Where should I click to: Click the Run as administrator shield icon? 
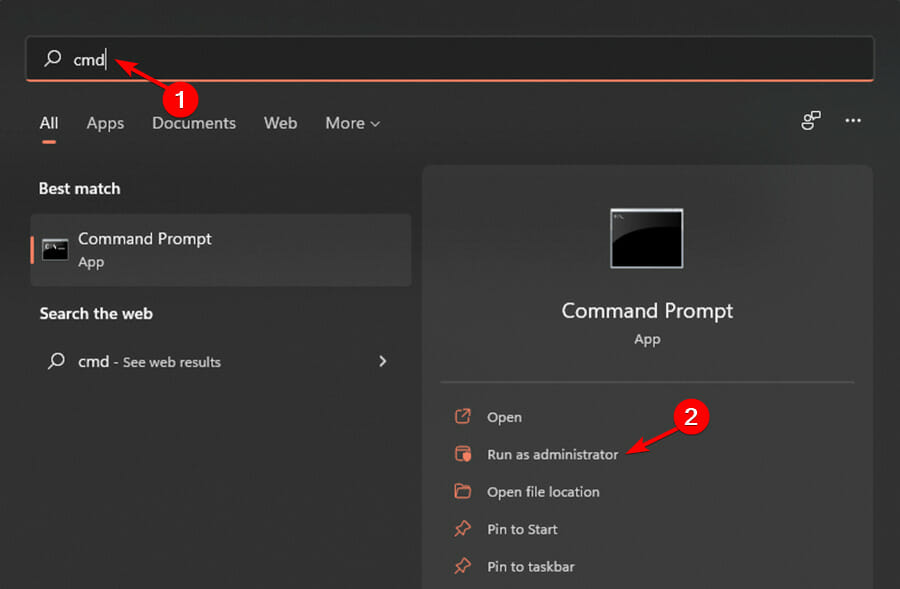pyautogui.click(x=463, y=454)
